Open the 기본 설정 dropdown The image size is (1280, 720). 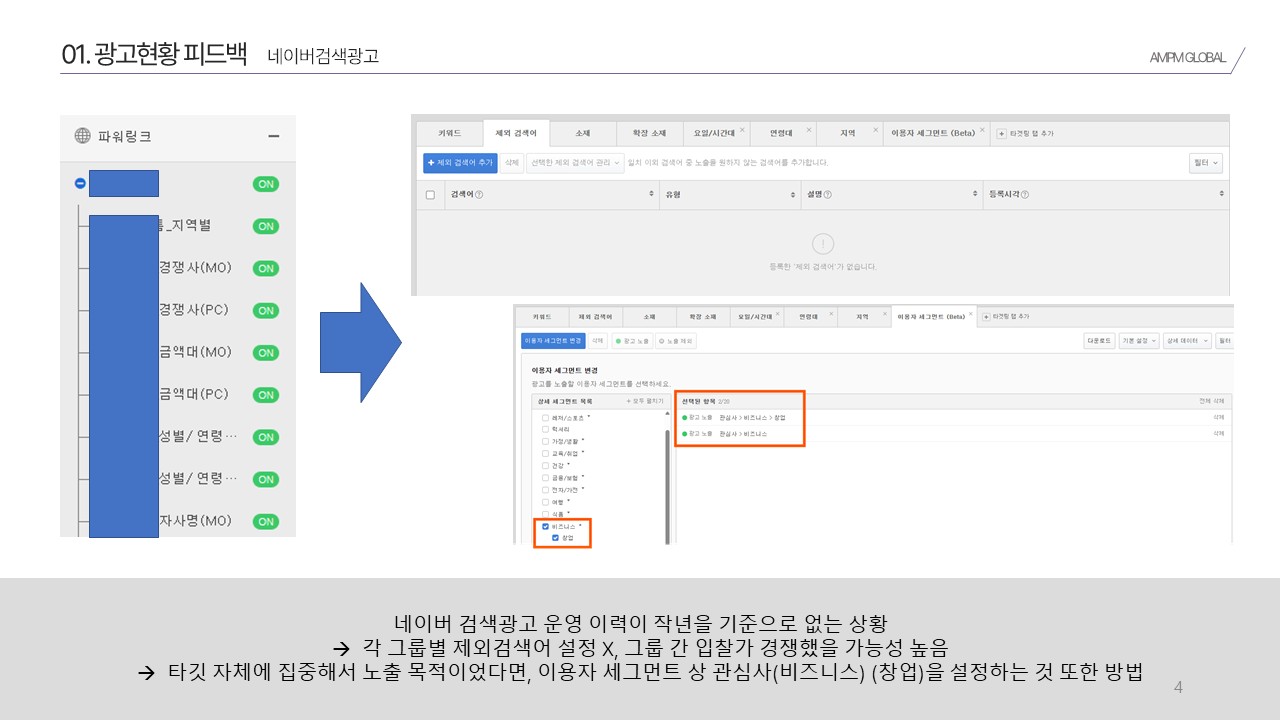[1138, 341]
